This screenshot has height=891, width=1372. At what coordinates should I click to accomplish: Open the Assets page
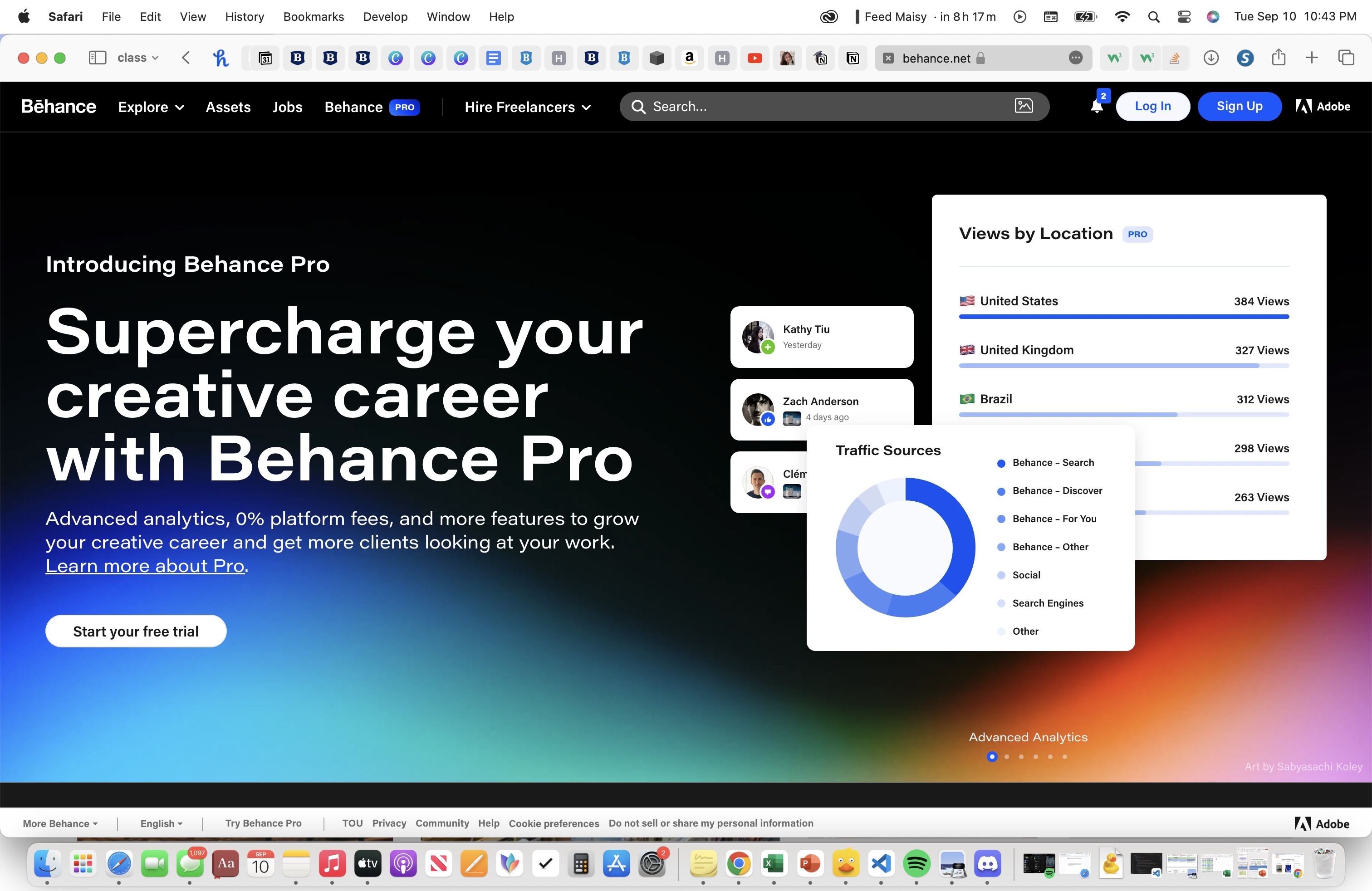click(x=228, y=107)
